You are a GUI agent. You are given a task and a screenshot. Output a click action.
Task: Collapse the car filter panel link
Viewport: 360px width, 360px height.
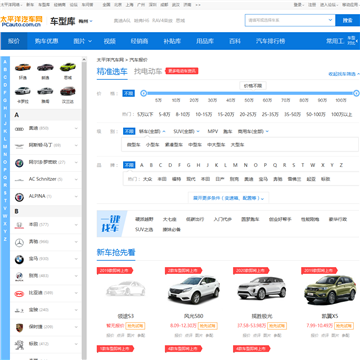[344, 74]
